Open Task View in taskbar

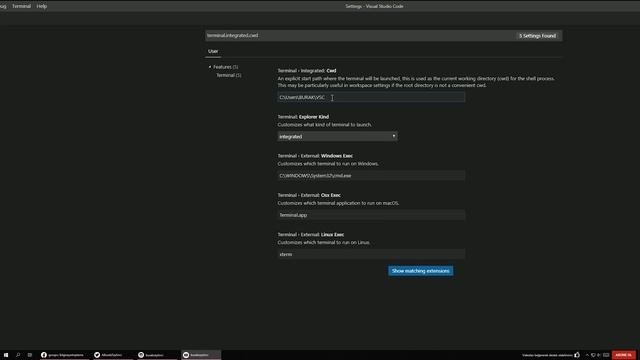coord(30,355)
